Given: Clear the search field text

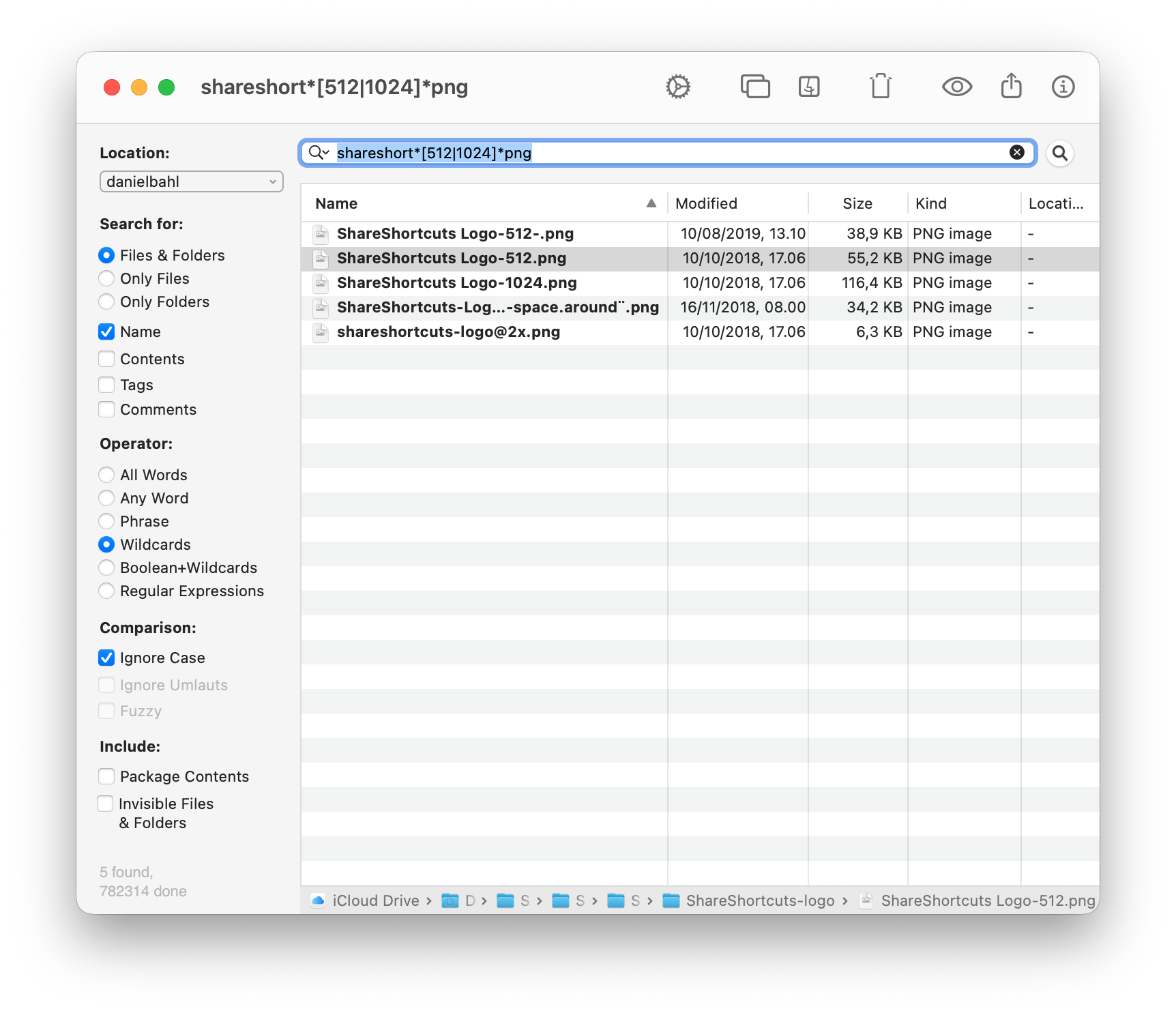Looking at the screenshot, I should point(1016,152).
